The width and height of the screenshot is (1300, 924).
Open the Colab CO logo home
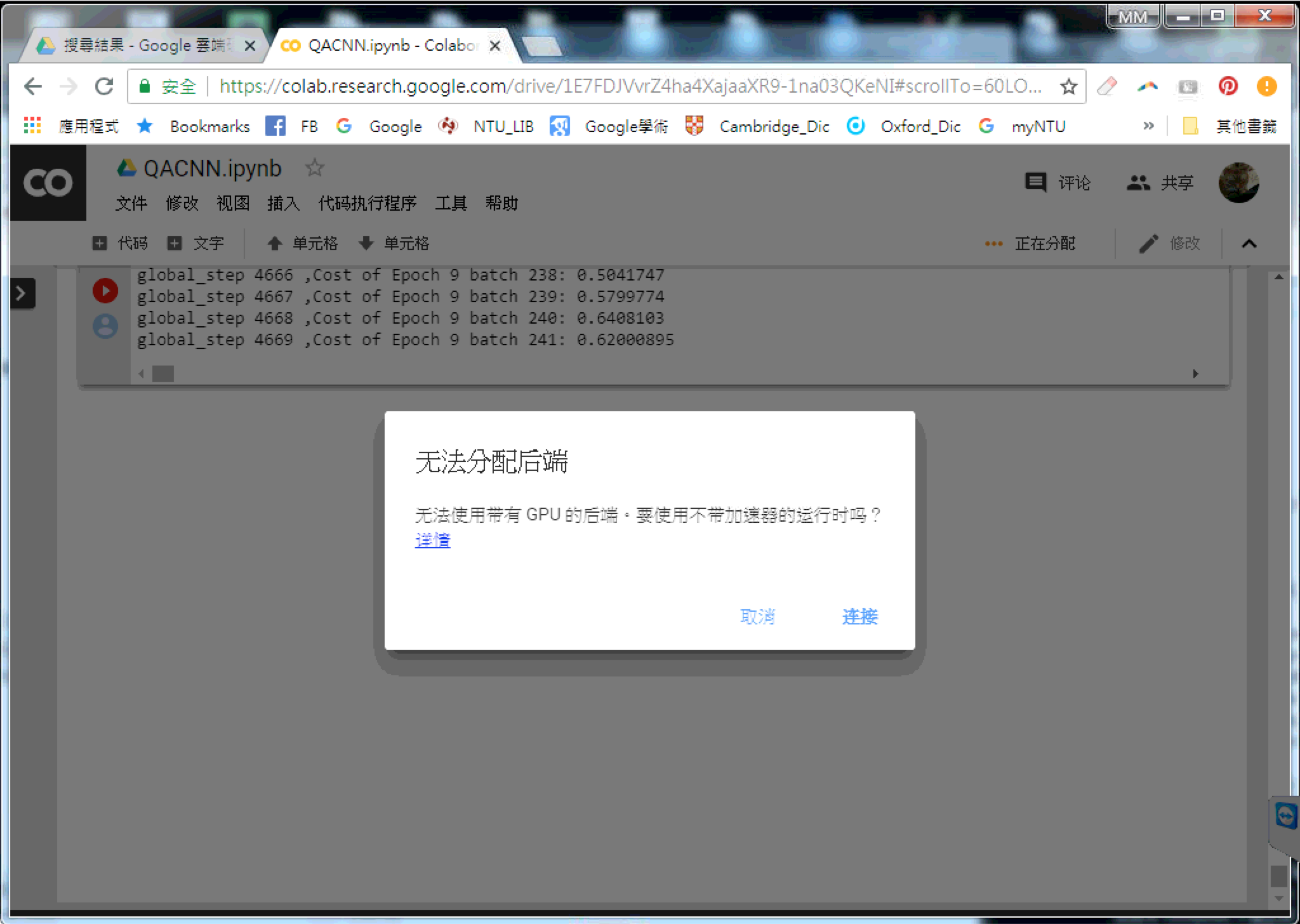tap(48, 183)
